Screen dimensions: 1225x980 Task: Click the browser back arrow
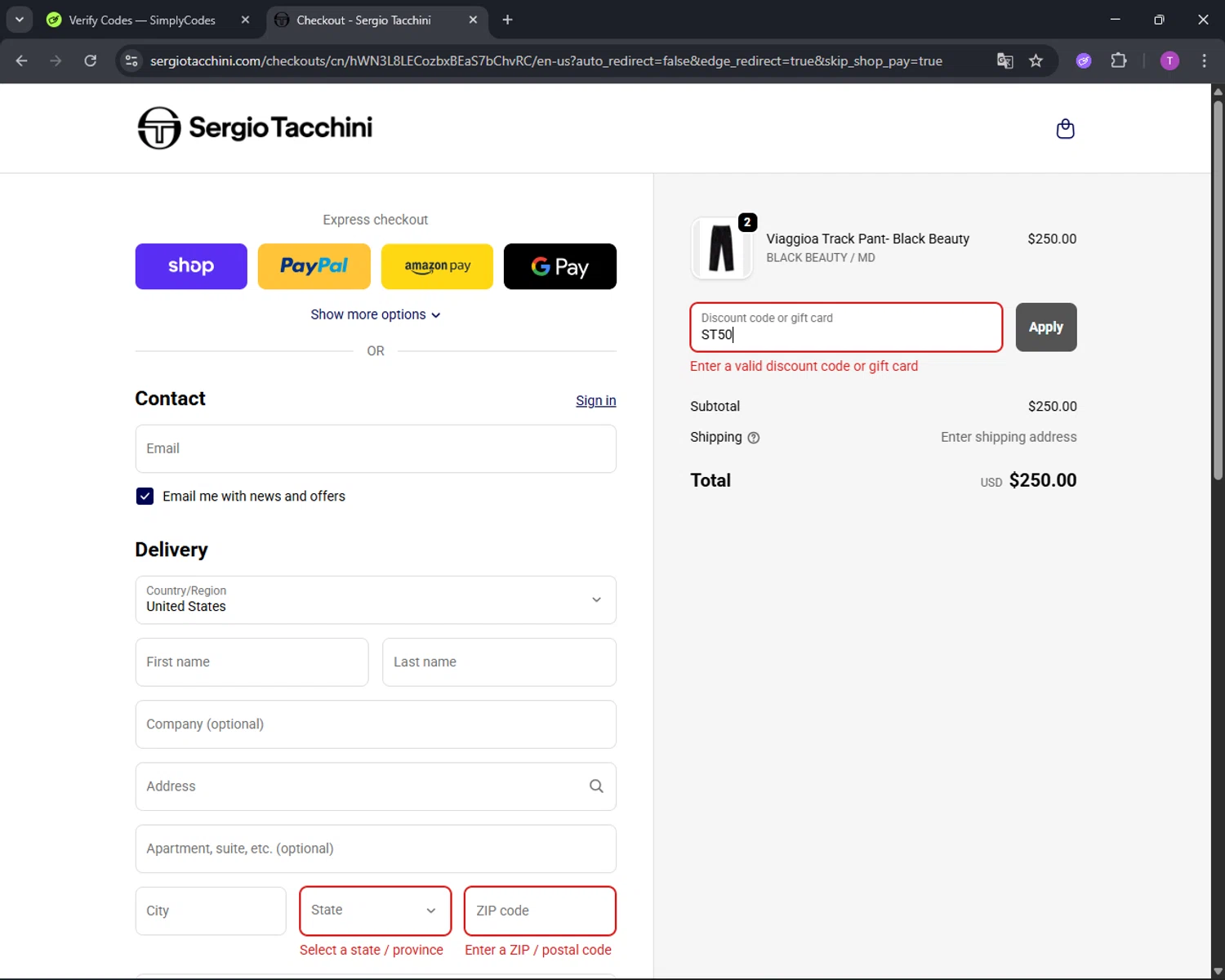22,60
